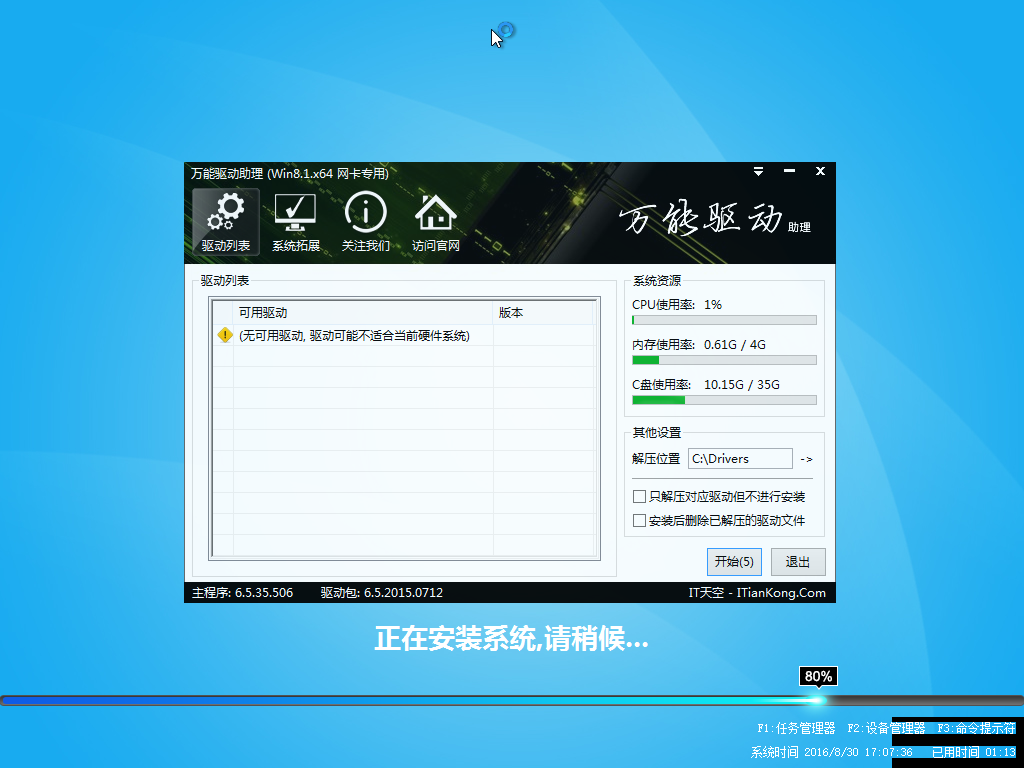
Task: Expand the 版本 column header
Action: coord(510,311)
